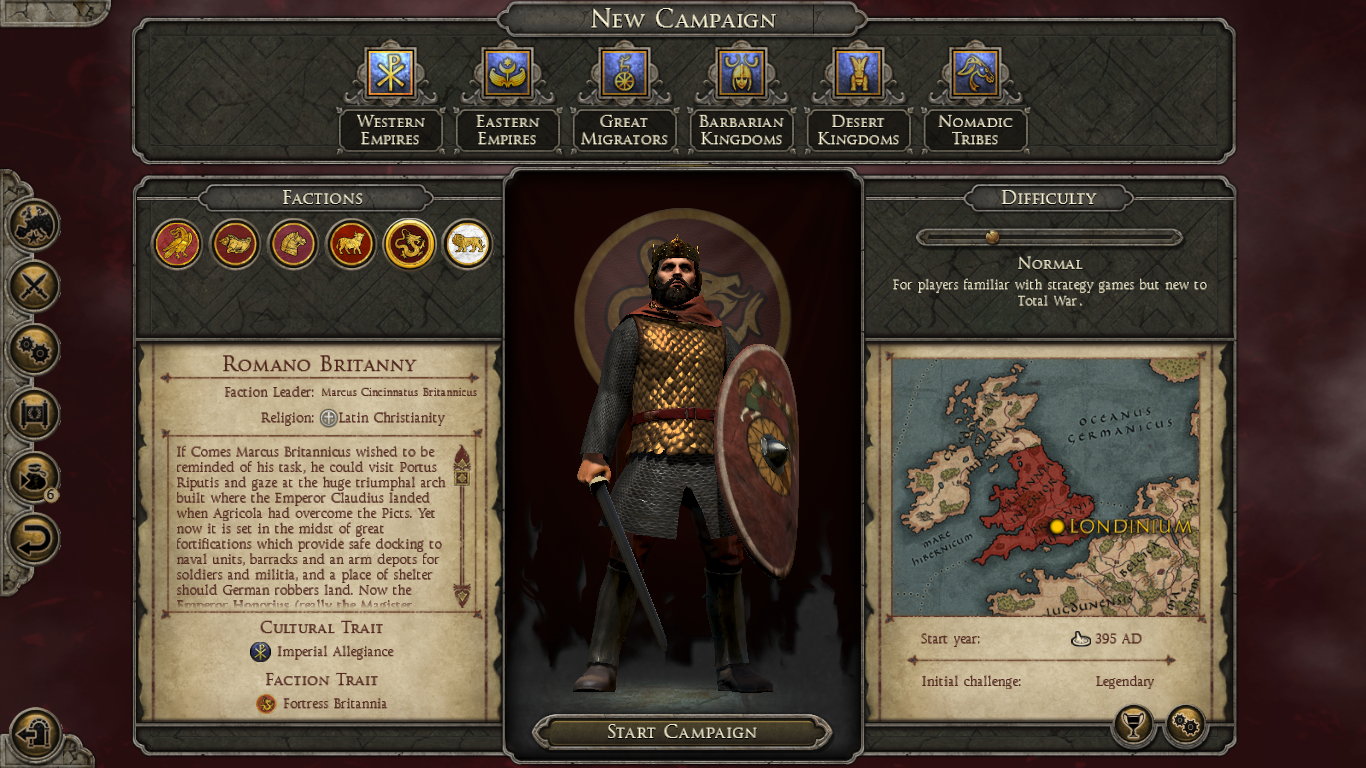Adjust the difficulty slider handle

coord(992,237)
